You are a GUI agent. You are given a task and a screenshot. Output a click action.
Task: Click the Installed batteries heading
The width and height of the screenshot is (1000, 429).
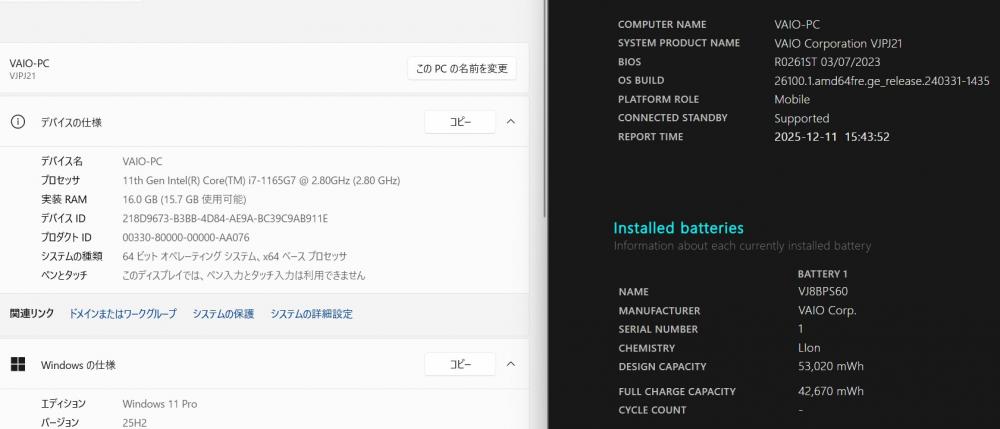click(x=679, y=228)
